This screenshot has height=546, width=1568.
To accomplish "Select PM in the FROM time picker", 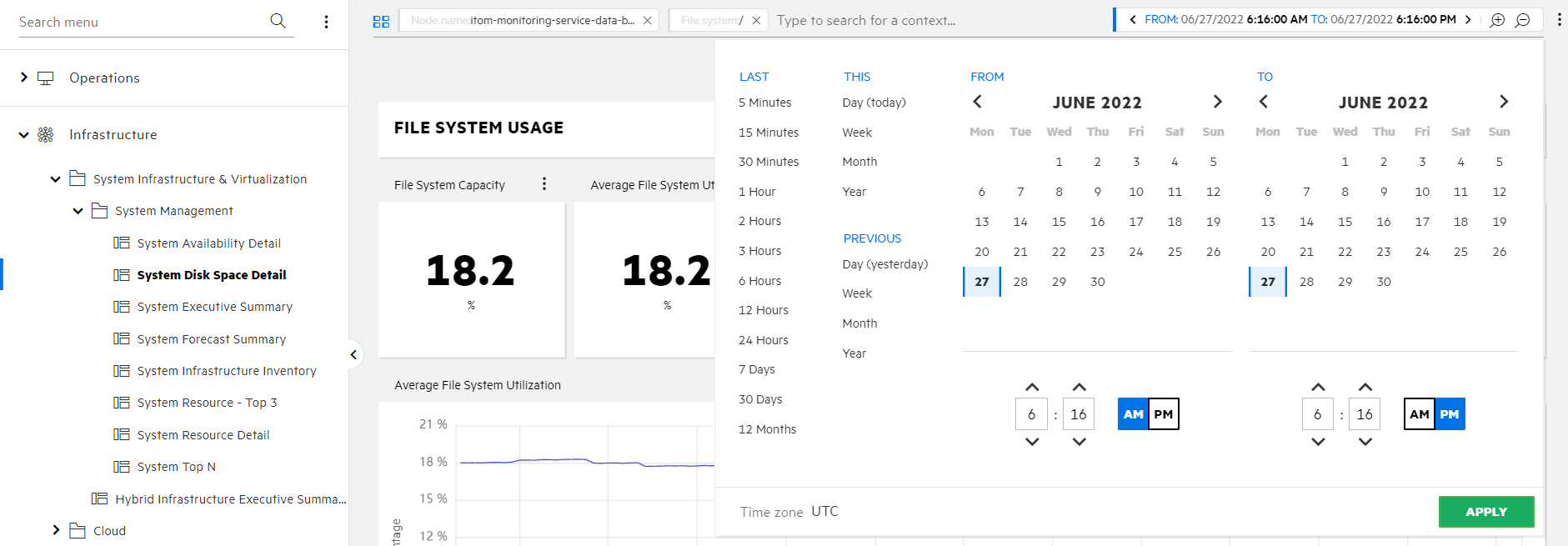I will [1163, 414].
